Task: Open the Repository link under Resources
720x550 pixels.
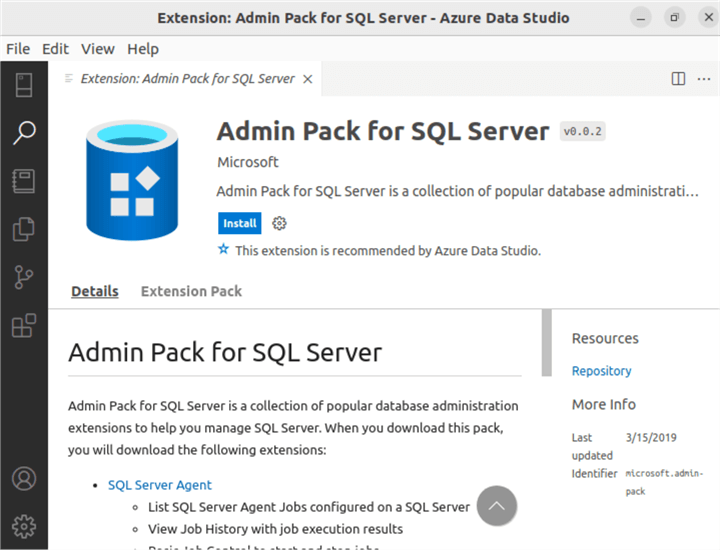Action: coord(601,371)
